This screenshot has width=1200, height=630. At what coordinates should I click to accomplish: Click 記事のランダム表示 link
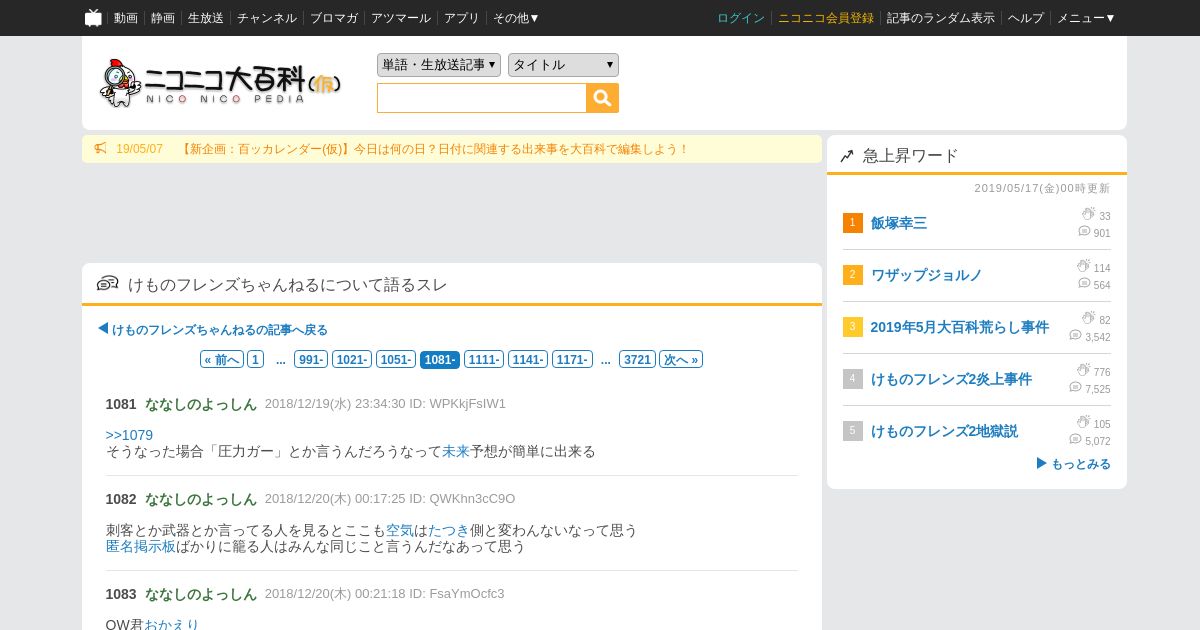941,18
